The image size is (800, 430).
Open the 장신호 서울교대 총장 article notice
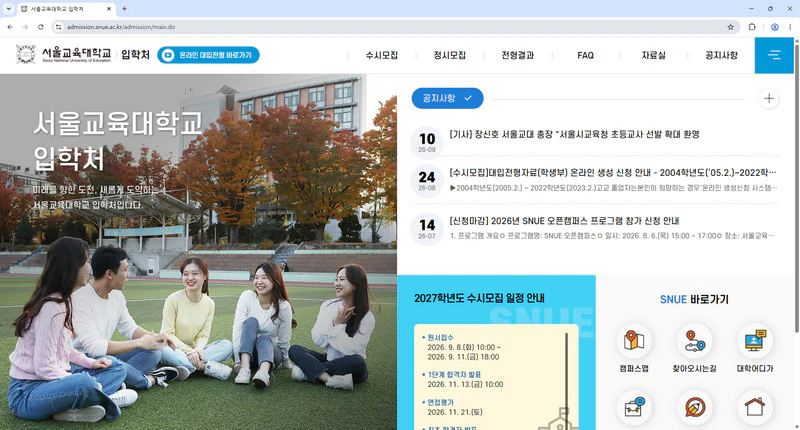click(x=574, y=135)
